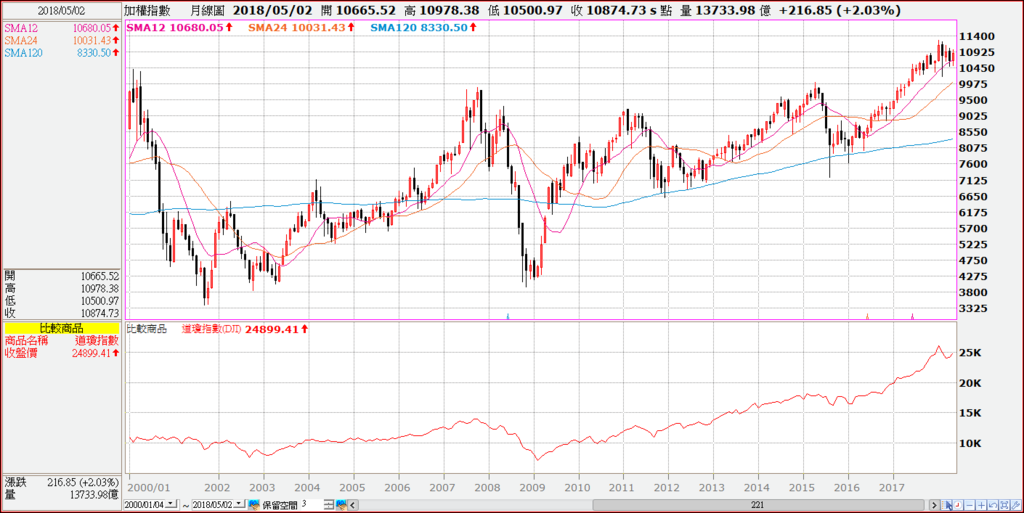The image size is (1024, 513).
Task: Click the 加權指數 title text
Action: click(x=147, y=10)
